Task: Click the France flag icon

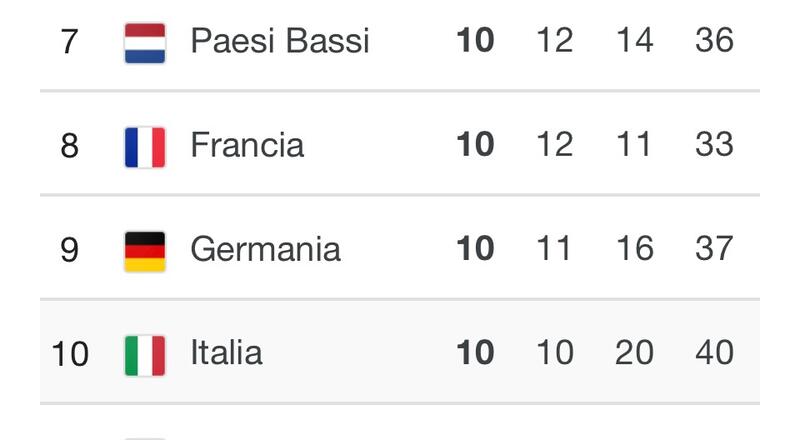Action: [x=145, y=147]
